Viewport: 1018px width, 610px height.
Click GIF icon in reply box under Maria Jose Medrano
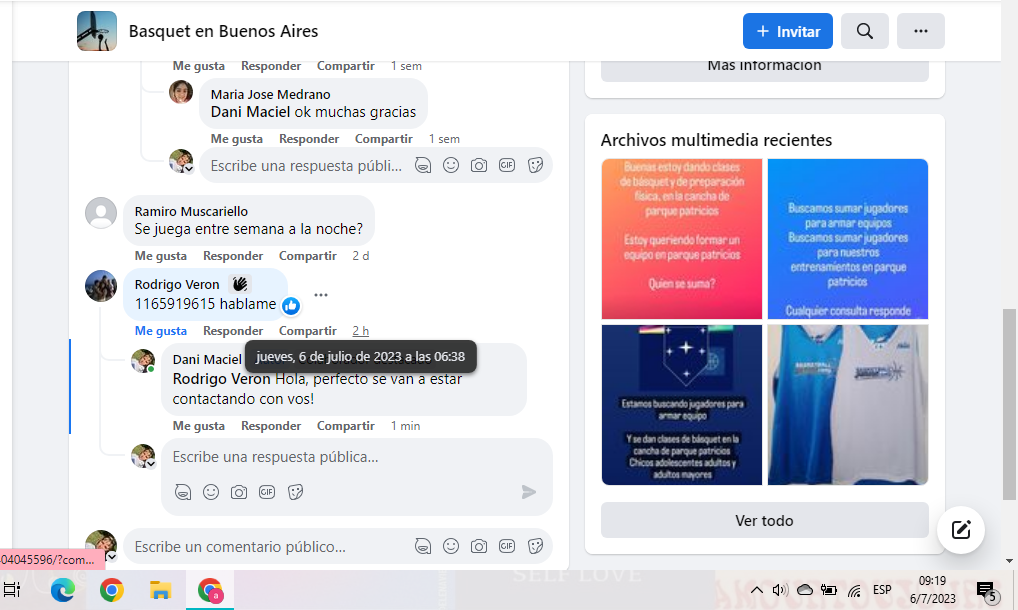(507, 165)
